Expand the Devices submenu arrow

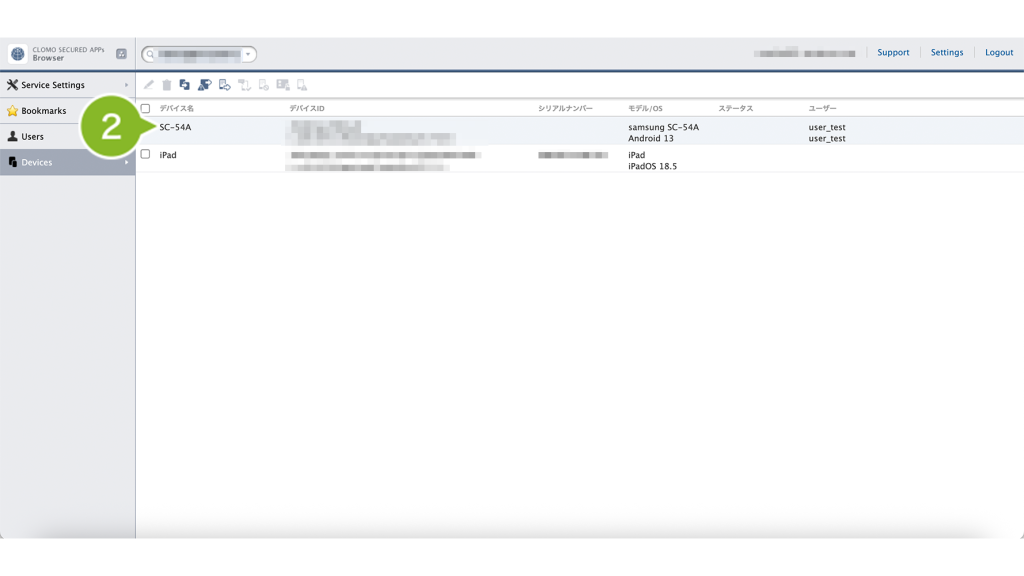(x=126, y=162)
